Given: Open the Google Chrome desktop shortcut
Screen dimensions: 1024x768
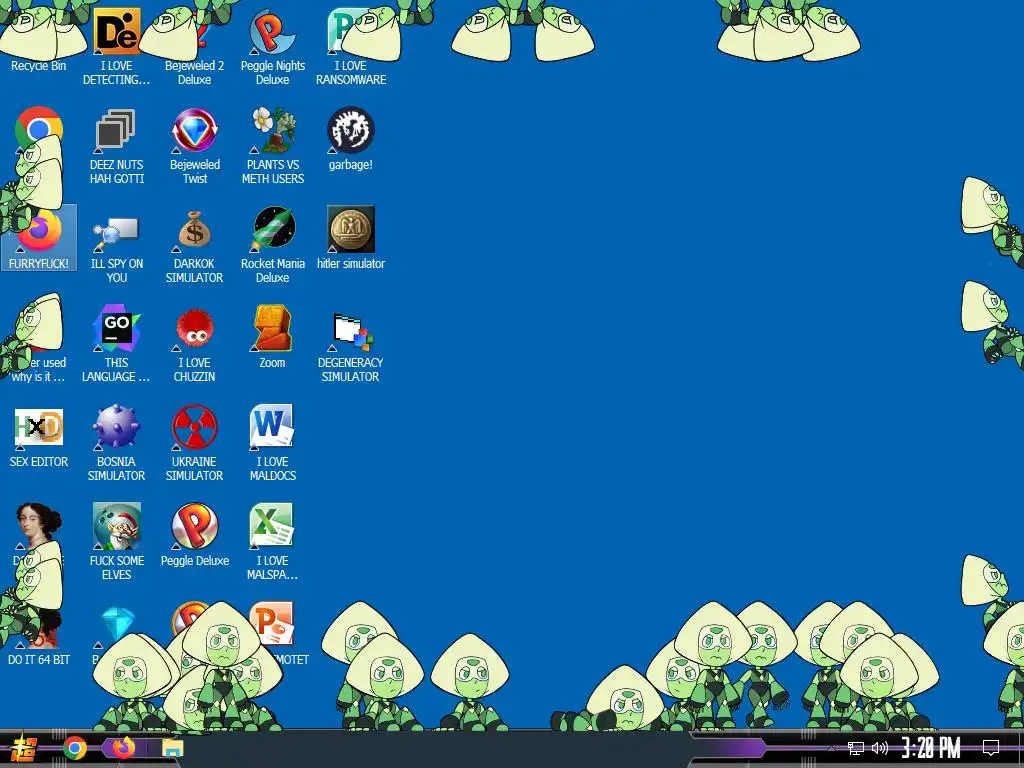Looking at the screenshot, I should (39, 129).
